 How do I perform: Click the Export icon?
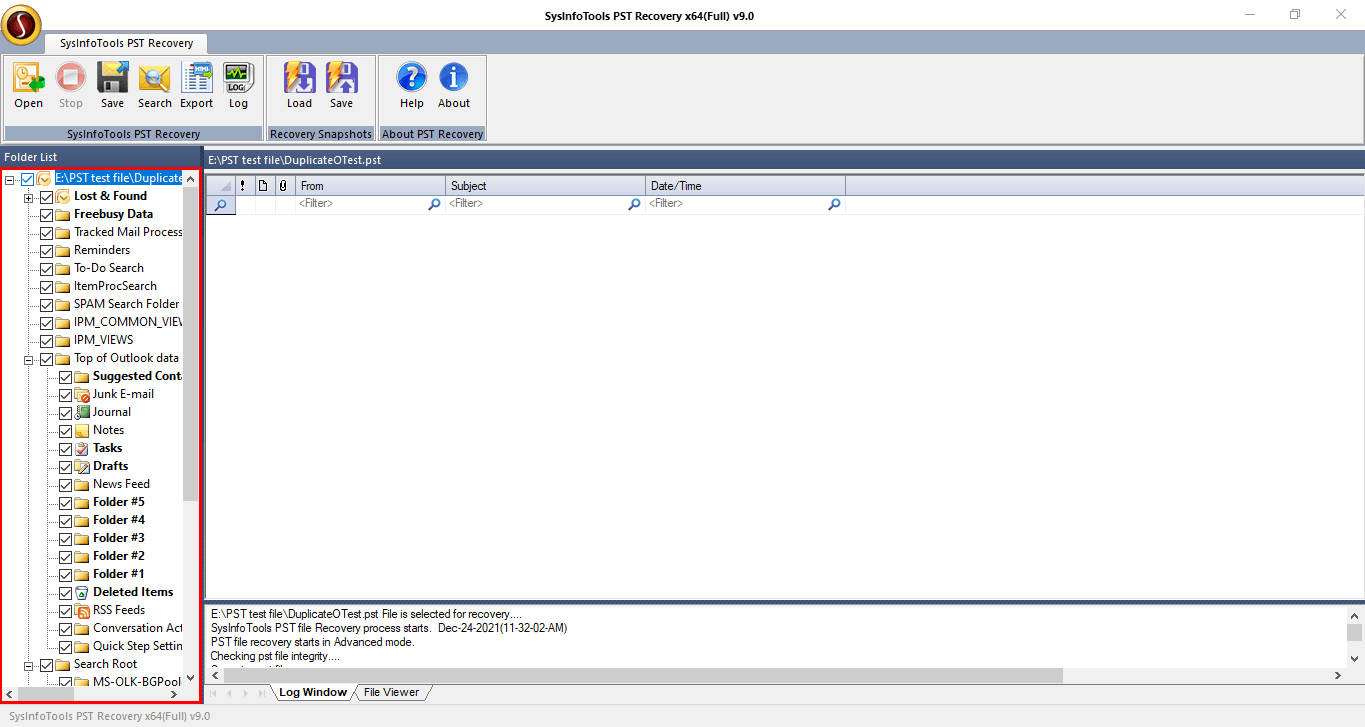197,78
